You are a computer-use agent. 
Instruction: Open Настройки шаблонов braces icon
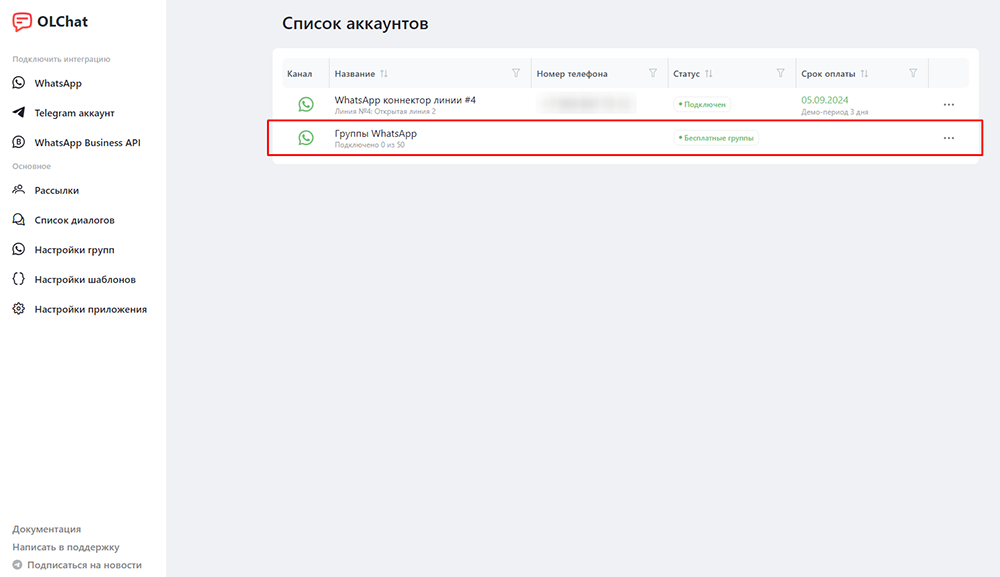click(18, 279)
